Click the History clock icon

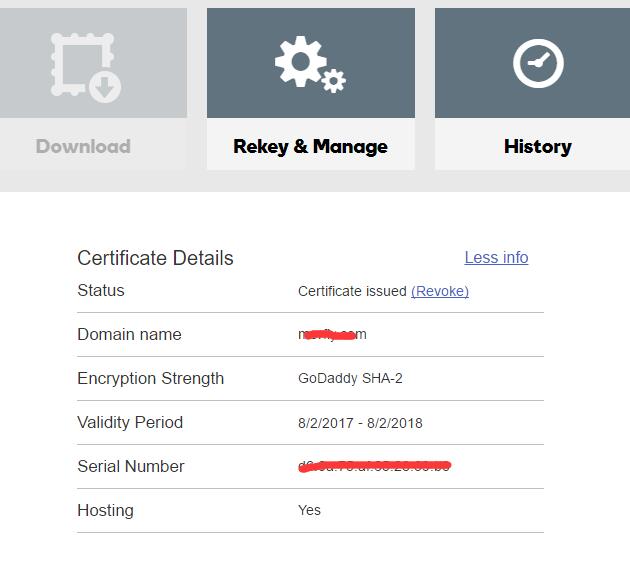(538, 63)
